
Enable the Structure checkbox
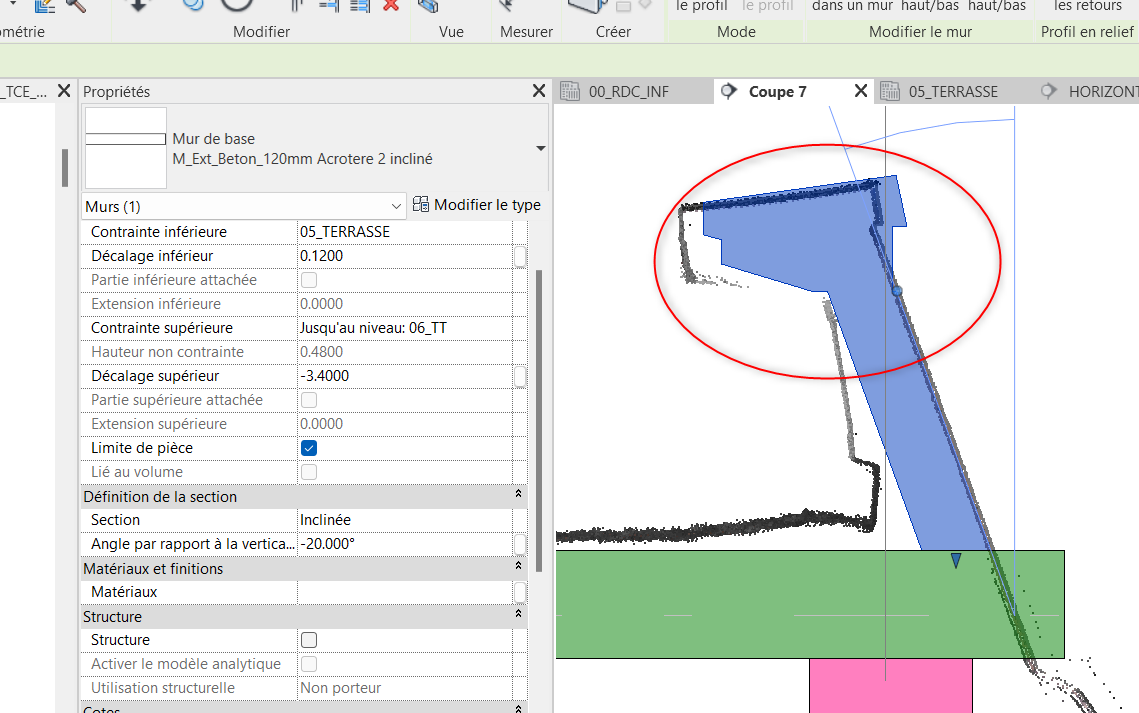309,640
